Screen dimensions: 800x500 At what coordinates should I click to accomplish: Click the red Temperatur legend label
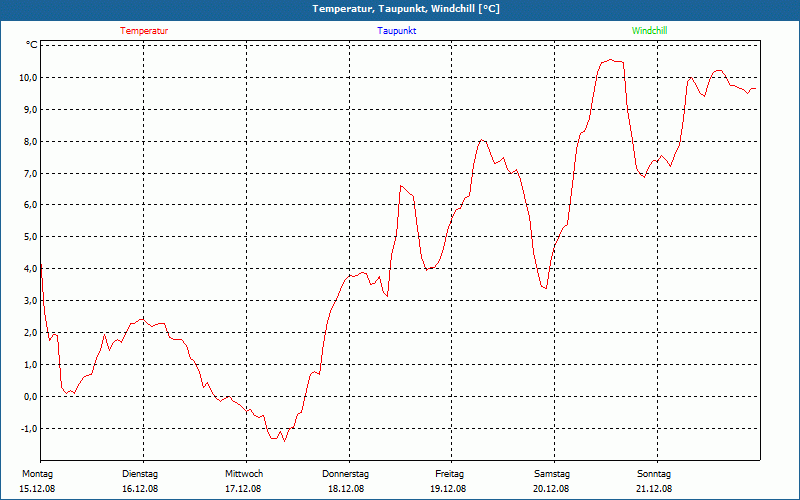pyautogui.click(x=144, y=31)
